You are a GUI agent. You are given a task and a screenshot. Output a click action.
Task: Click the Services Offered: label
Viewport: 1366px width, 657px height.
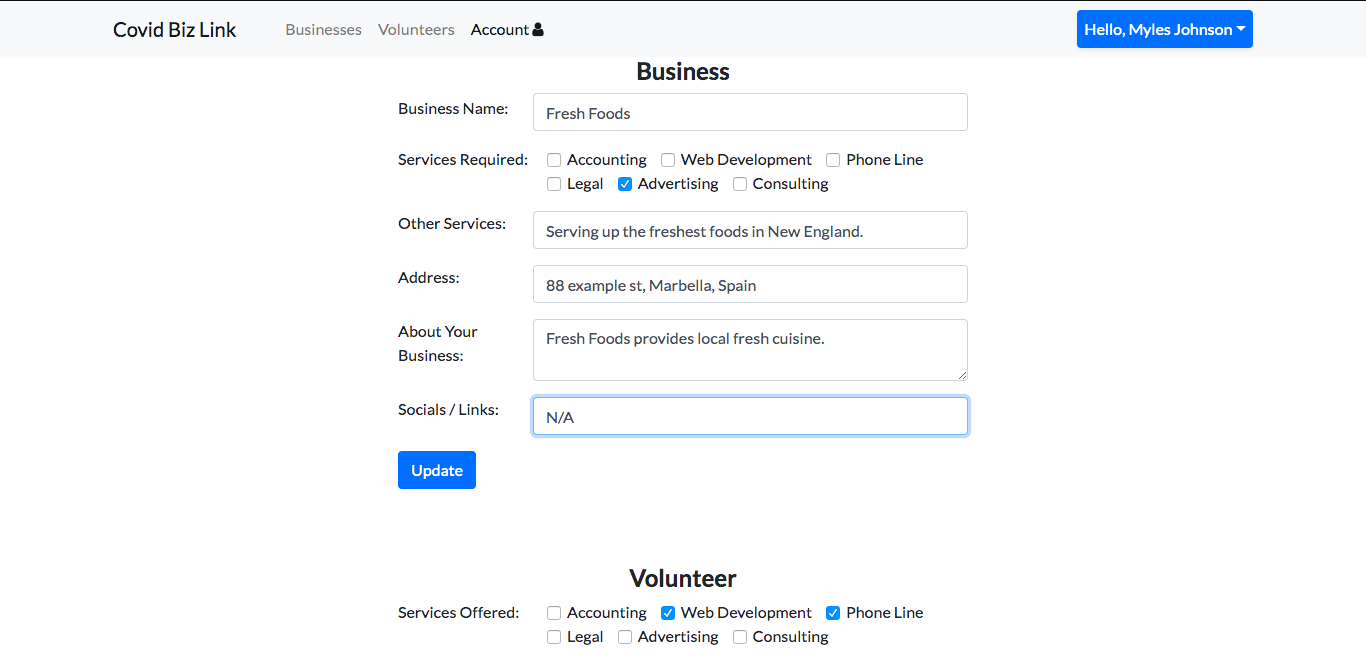[x=459, y=613]
